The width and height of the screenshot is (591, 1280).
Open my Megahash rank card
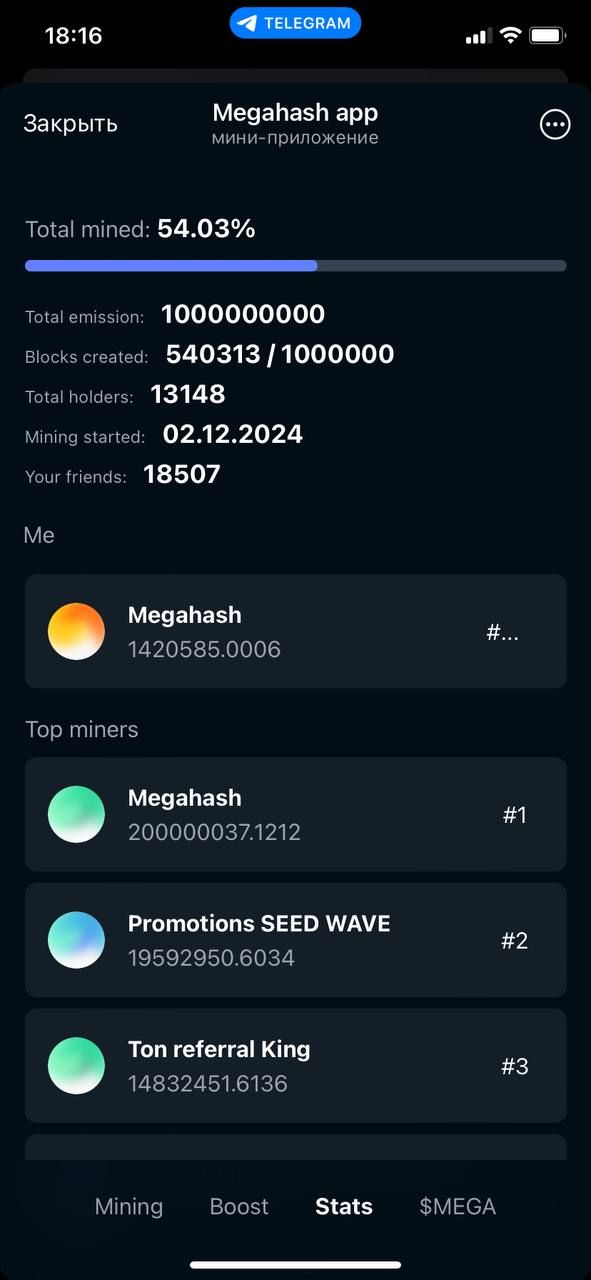[x=296, y=631]
